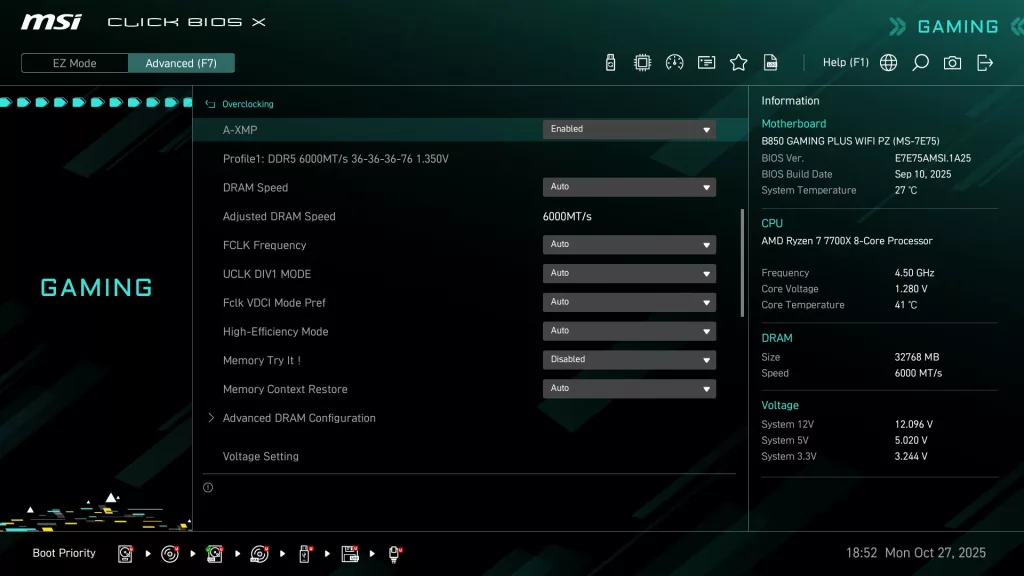Screen dimensions: 1024x576
Task: Open the DRAM Speed dropdown
Action: (x=629, y=187)
